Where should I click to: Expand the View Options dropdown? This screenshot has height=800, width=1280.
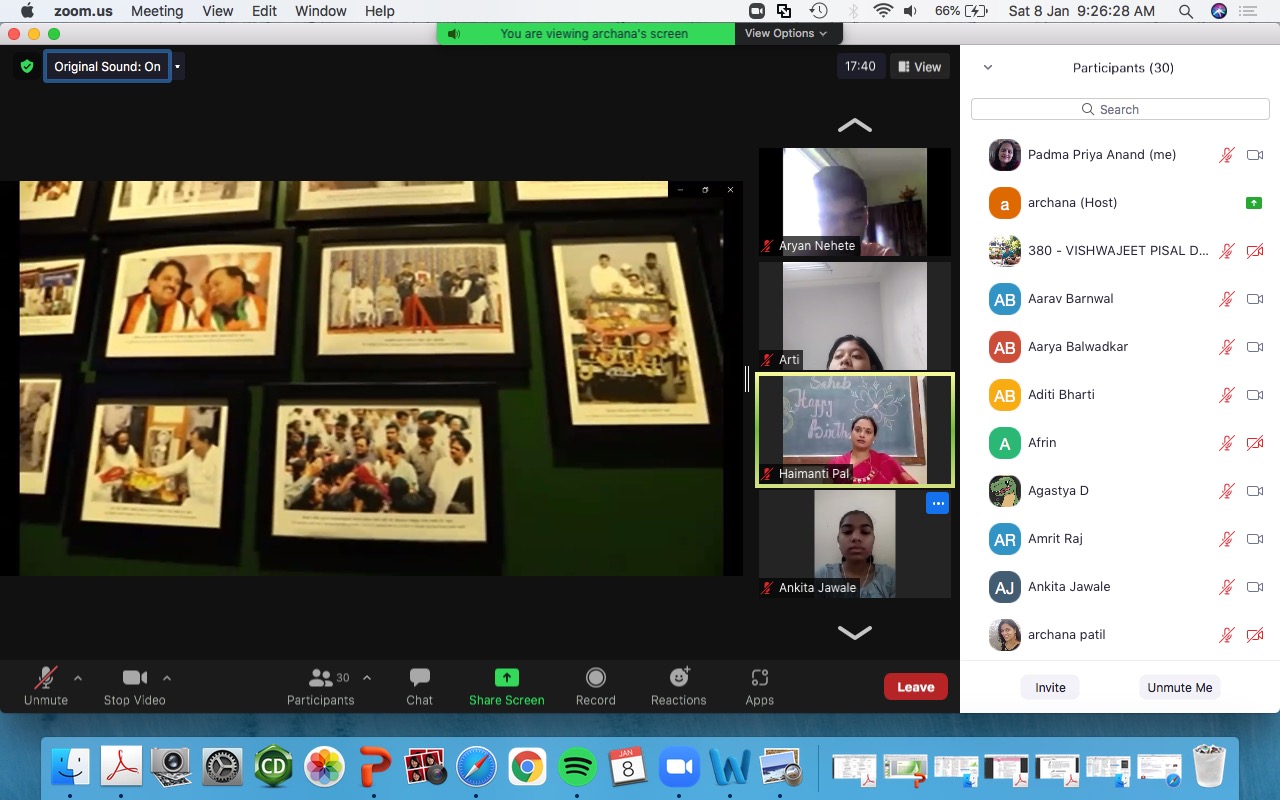(786, 33)
